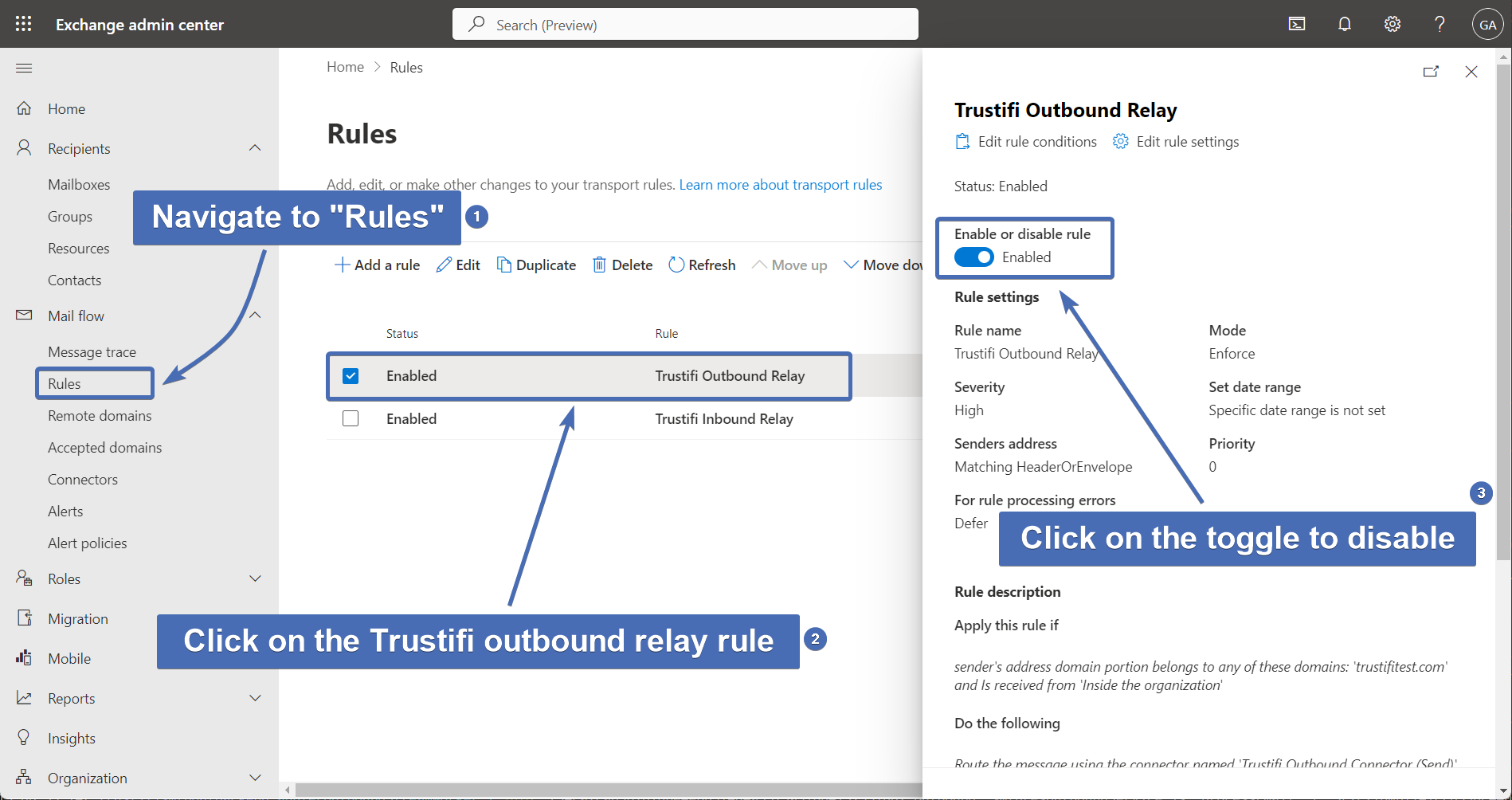Viewport: 1512px width, 800px height.
Task: Select the Trustifi Inbound Relay rule name
Action: coord(724,419)
